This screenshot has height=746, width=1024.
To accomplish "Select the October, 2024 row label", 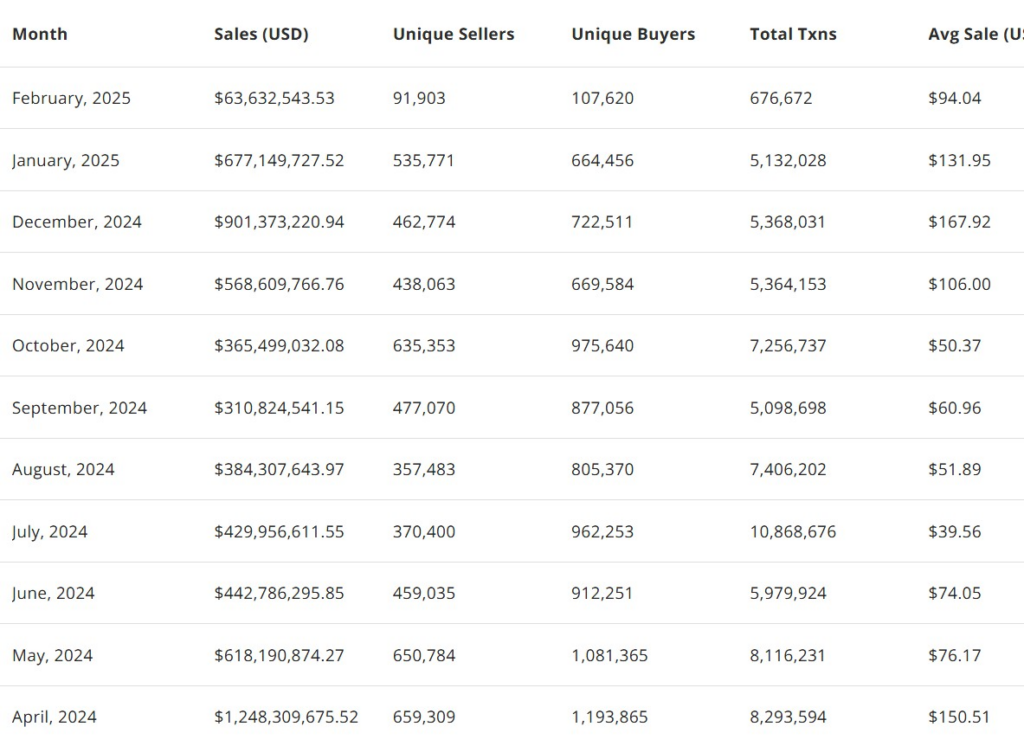I will point(68,346).
